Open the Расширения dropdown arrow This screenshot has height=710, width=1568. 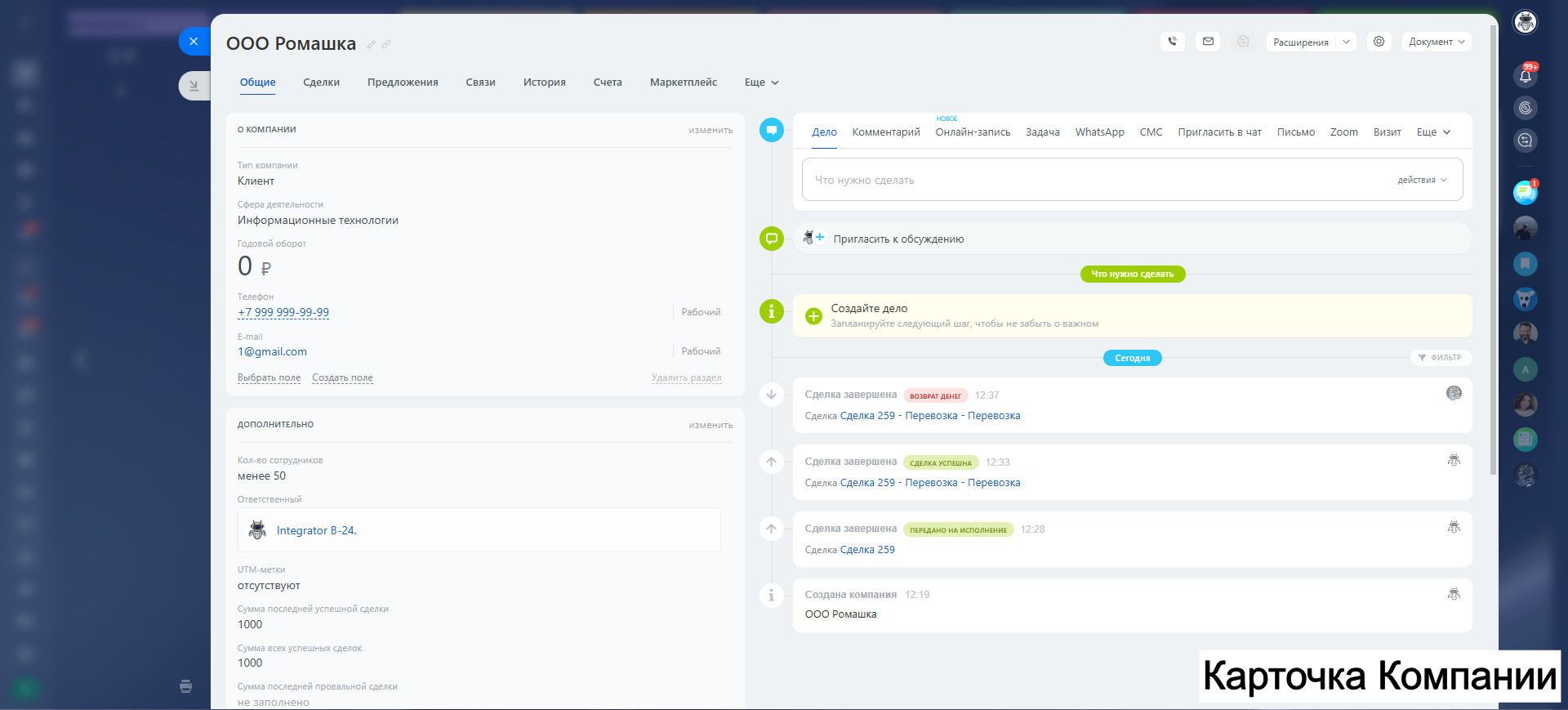1346,42
